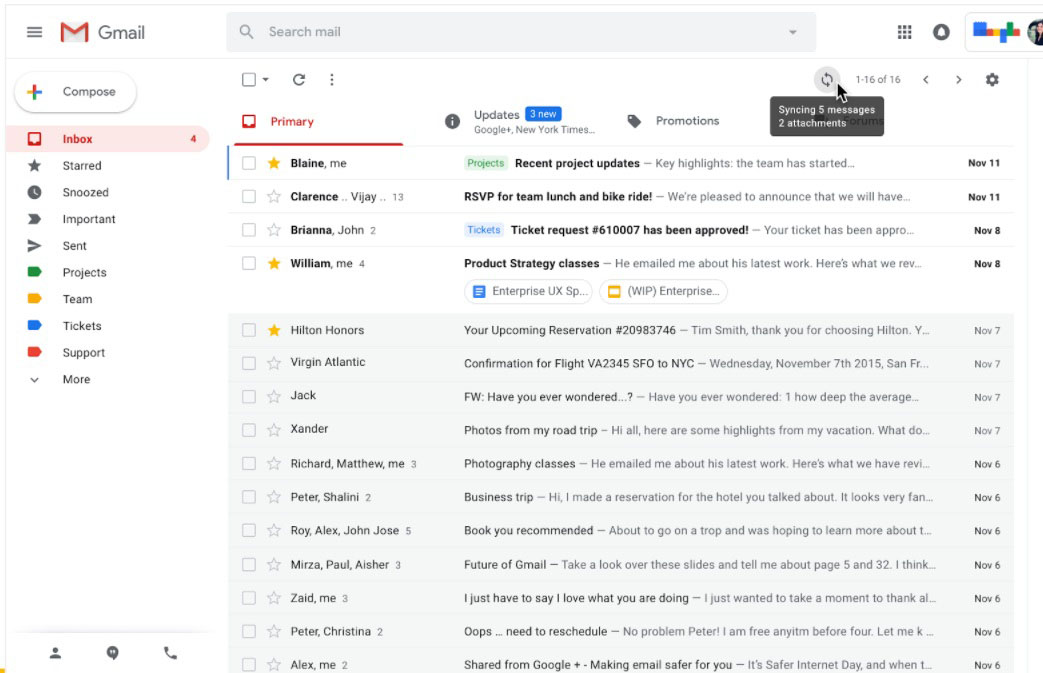1043x673 pixels.
Task: Open the select dropdown arrow next to checkbox
Action: pyautogui.click(x=265, y=80)
